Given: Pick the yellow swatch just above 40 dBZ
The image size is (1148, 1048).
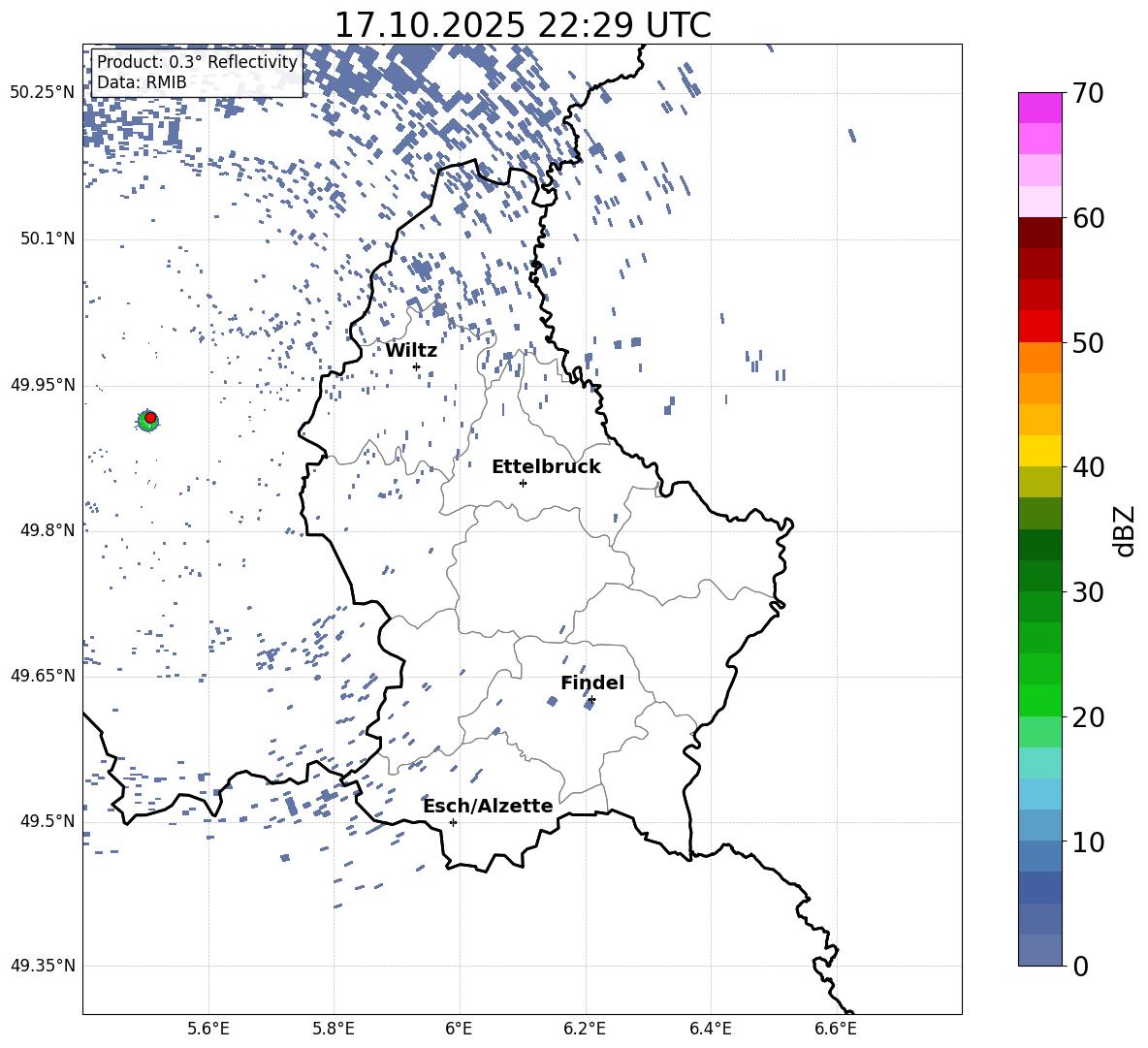Looking at the screenshot, I should (1039, 451).
